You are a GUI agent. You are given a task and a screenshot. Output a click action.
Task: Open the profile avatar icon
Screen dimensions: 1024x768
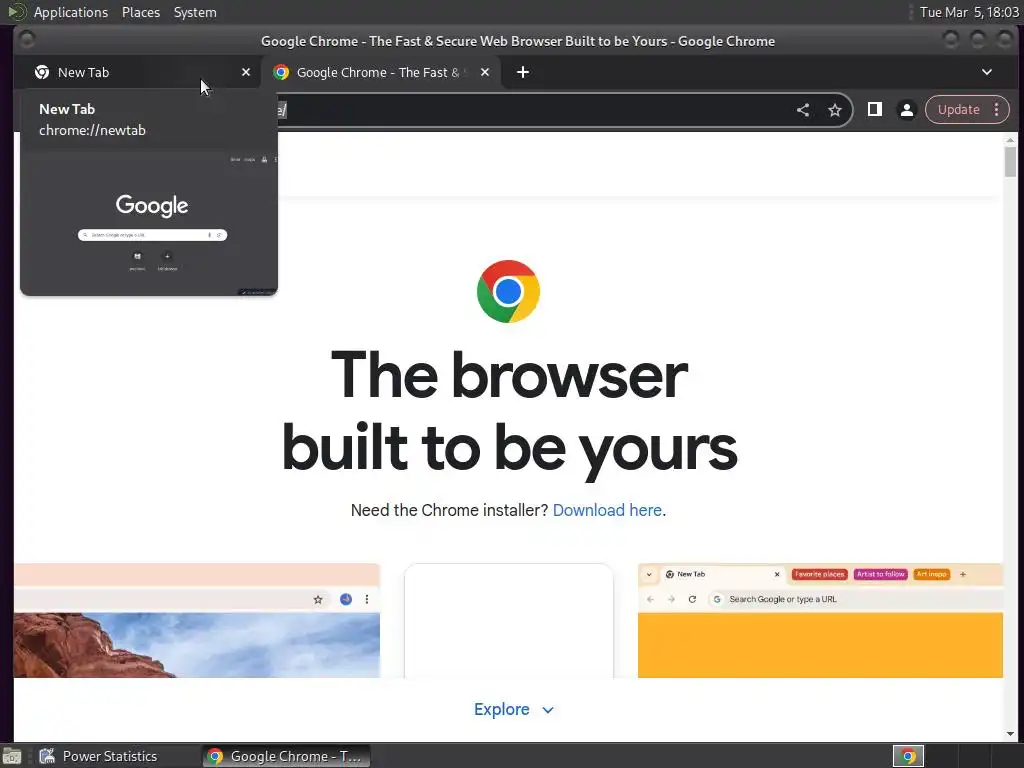[906, 110]
